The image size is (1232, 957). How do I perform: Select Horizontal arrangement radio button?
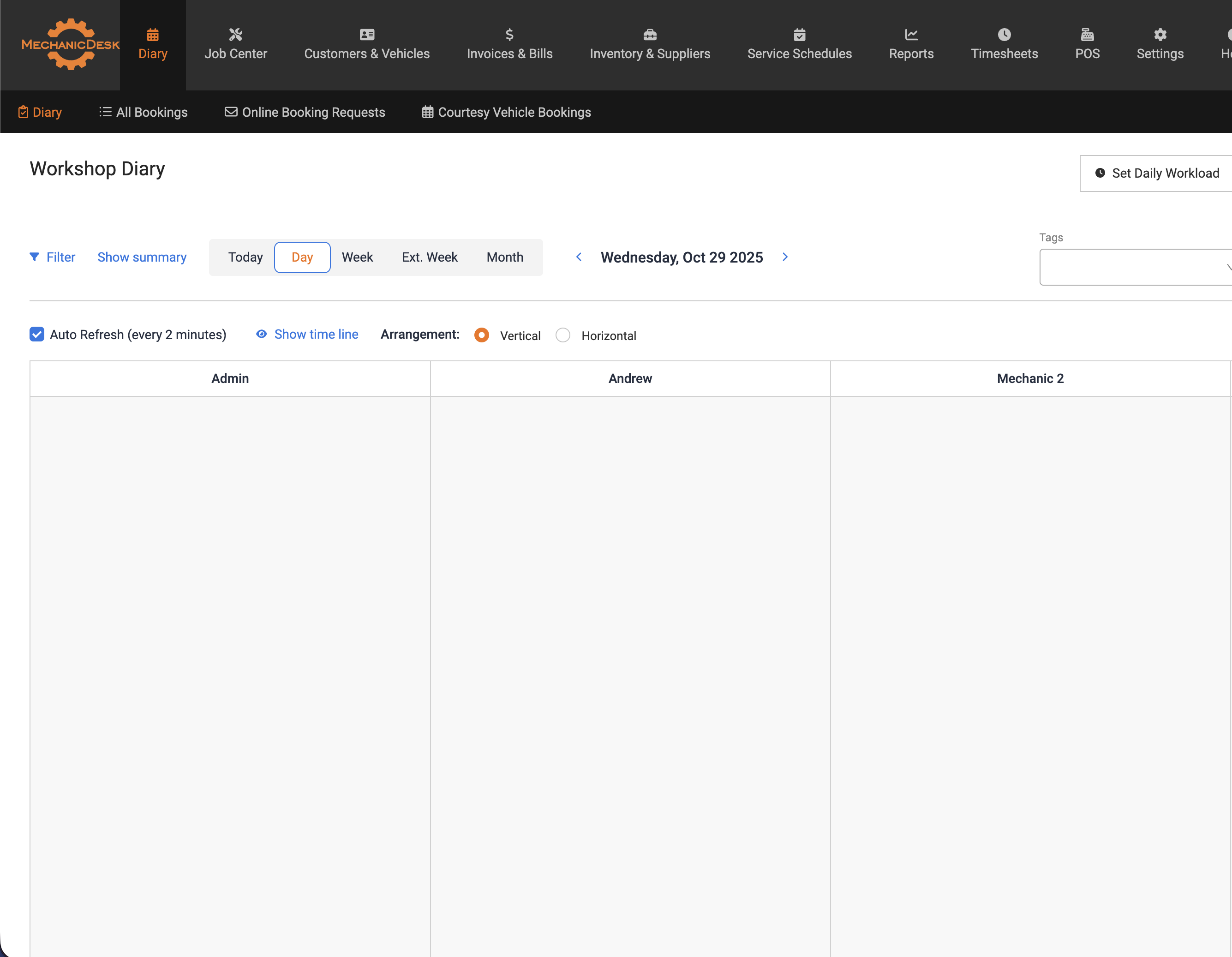click(x=563, y=335)
